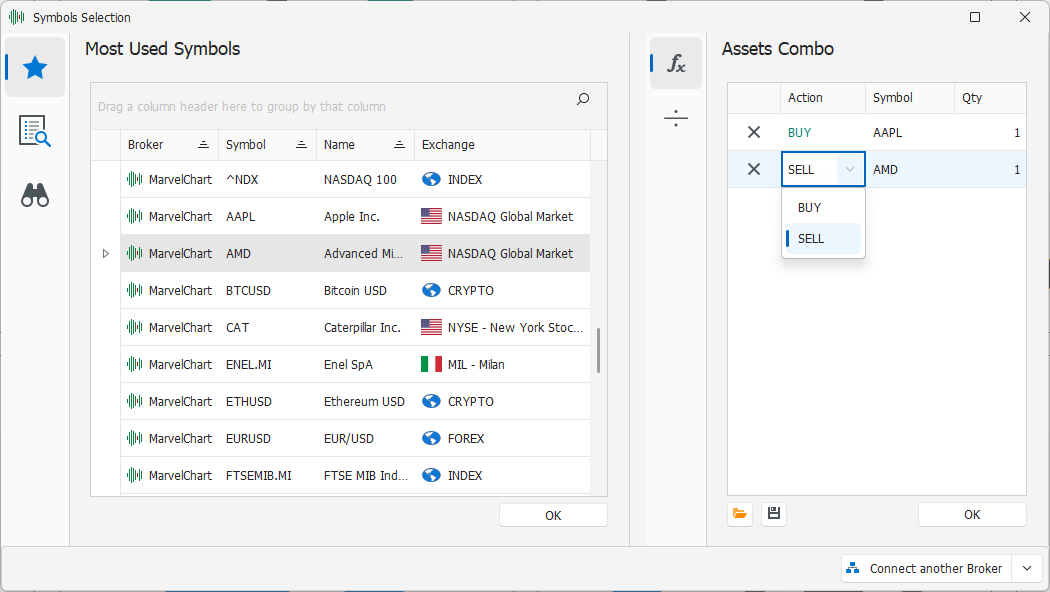Click the AAPL cell in Assets Combo
Image resolution: width=1050 pixels, height=592 pixels.
pos(909,133)
